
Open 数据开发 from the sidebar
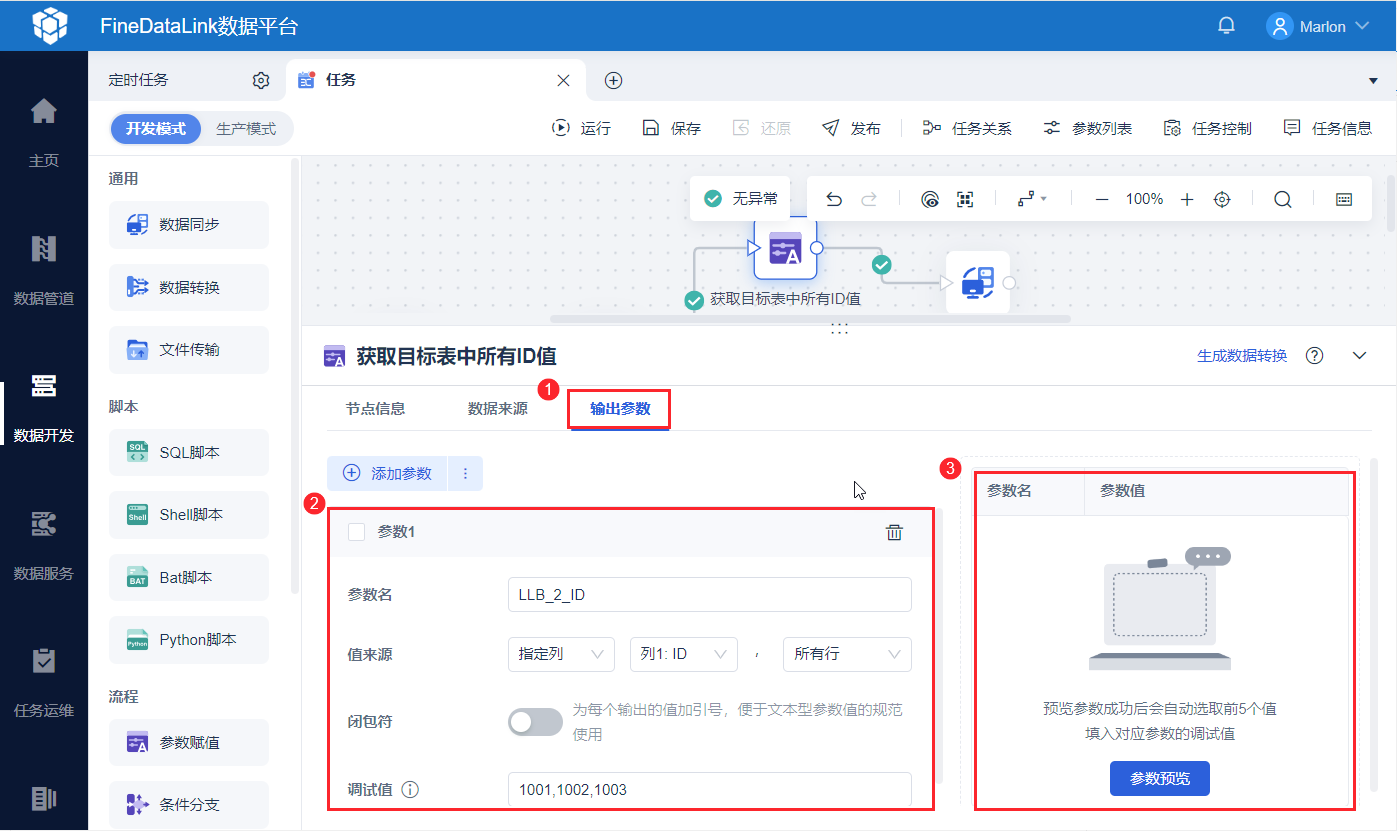coord(44,407)
